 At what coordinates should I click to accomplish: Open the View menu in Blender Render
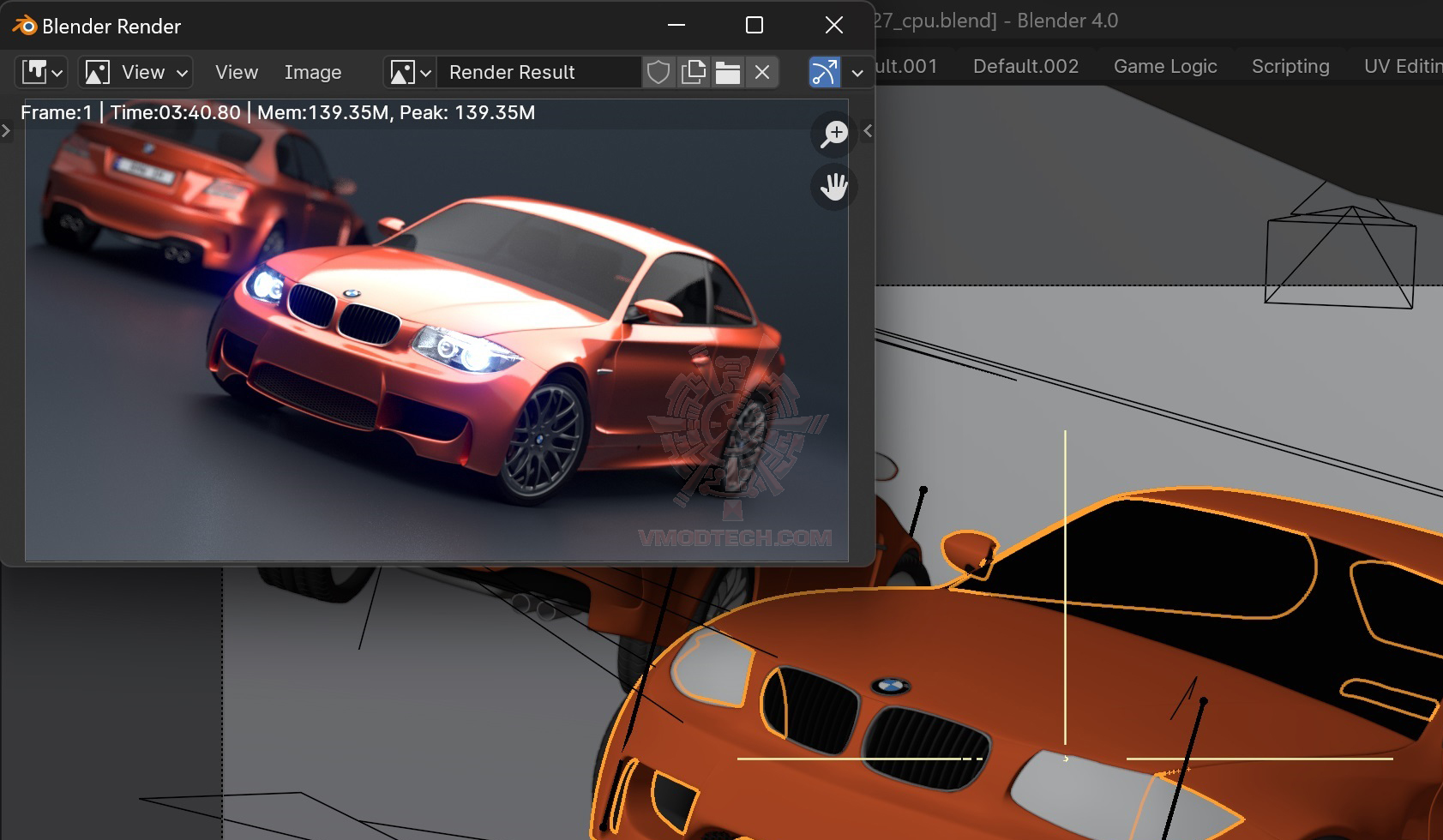pos(237,72)
